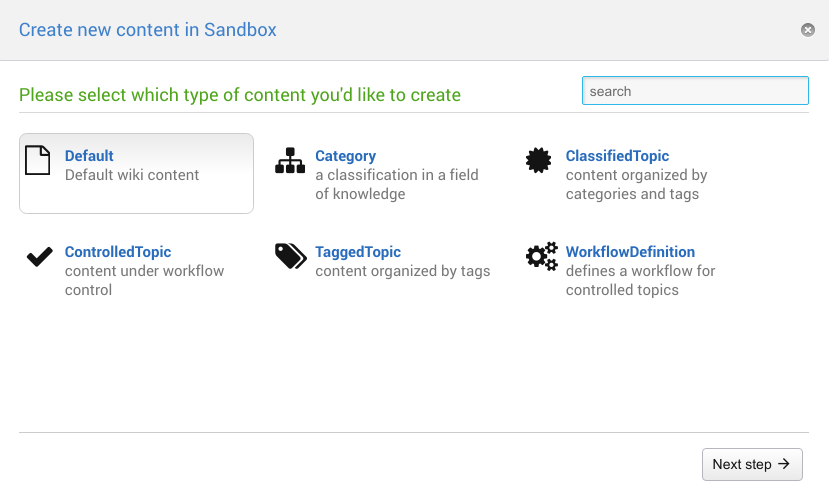Click the checkmark icon beside ControlledTopic

click(x=39, y=257)
